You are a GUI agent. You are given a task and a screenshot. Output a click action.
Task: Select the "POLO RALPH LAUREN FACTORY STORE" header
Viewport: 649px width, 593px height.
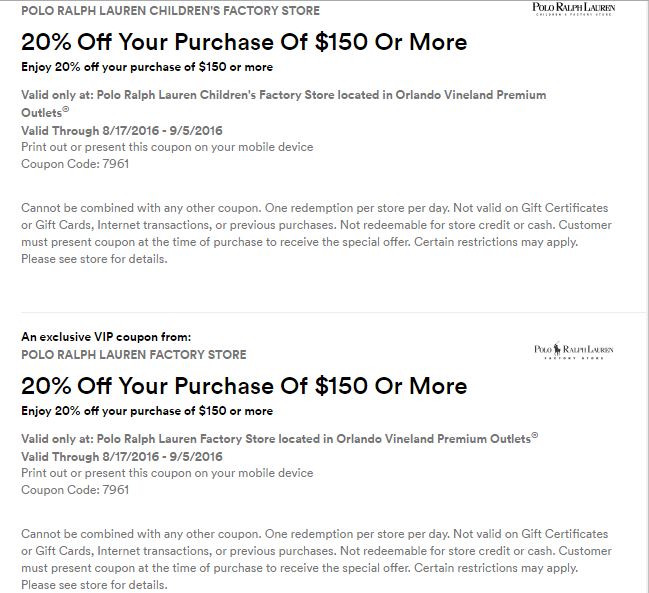133,354
